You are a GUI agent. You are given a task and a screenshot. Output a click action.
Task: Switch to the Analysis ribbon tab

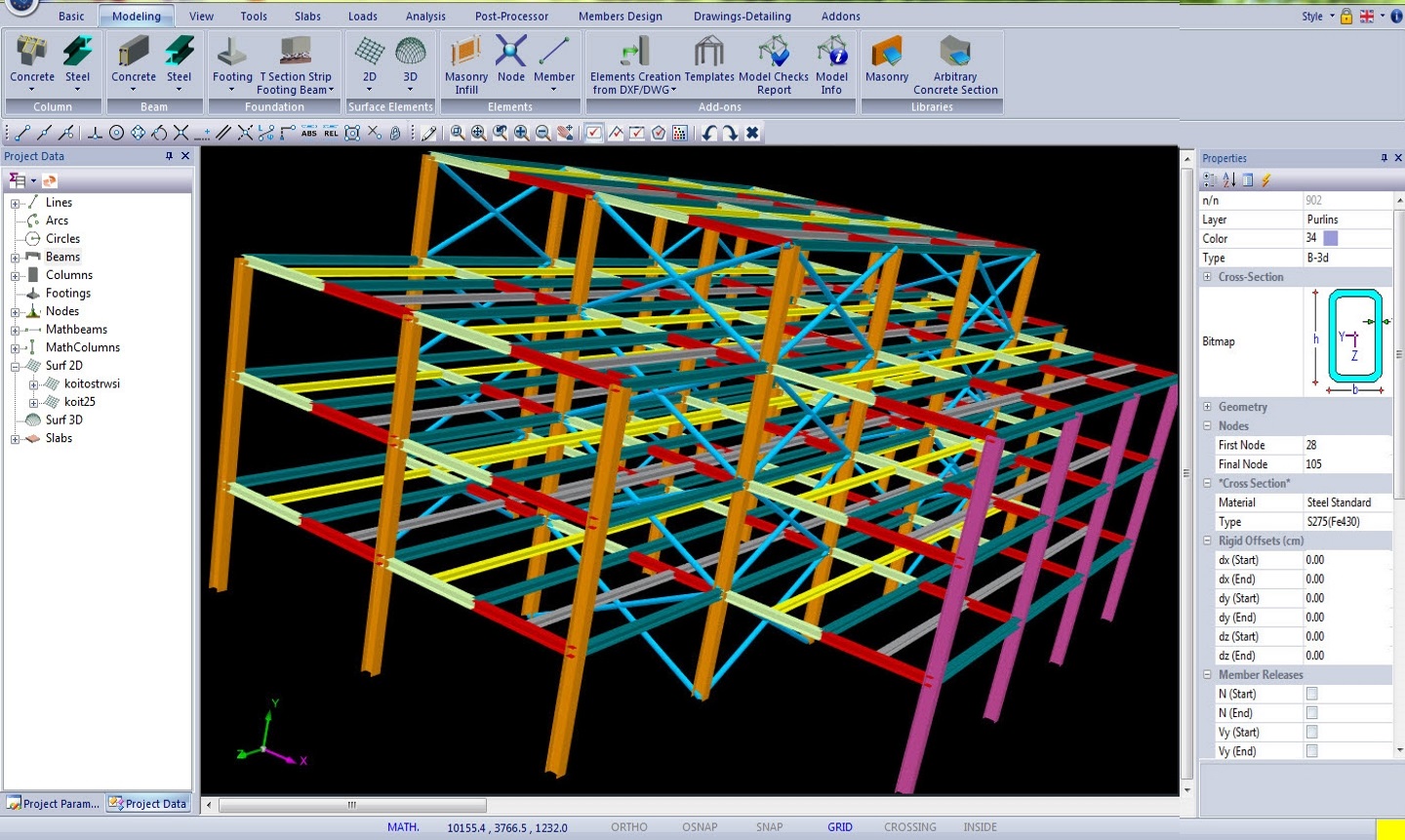click(x=425, y=16)
